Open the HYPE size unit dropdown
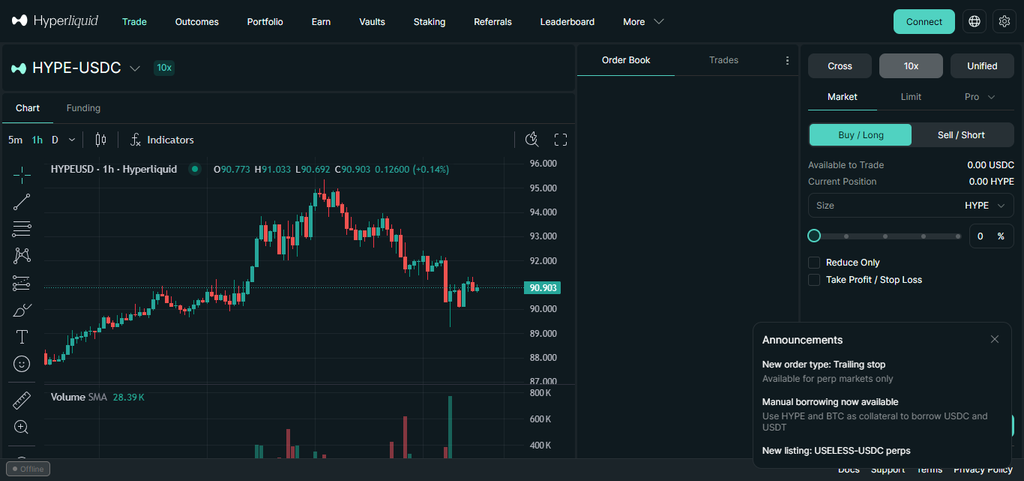This screenshot has width=1024, height=481. click(985, 206)
